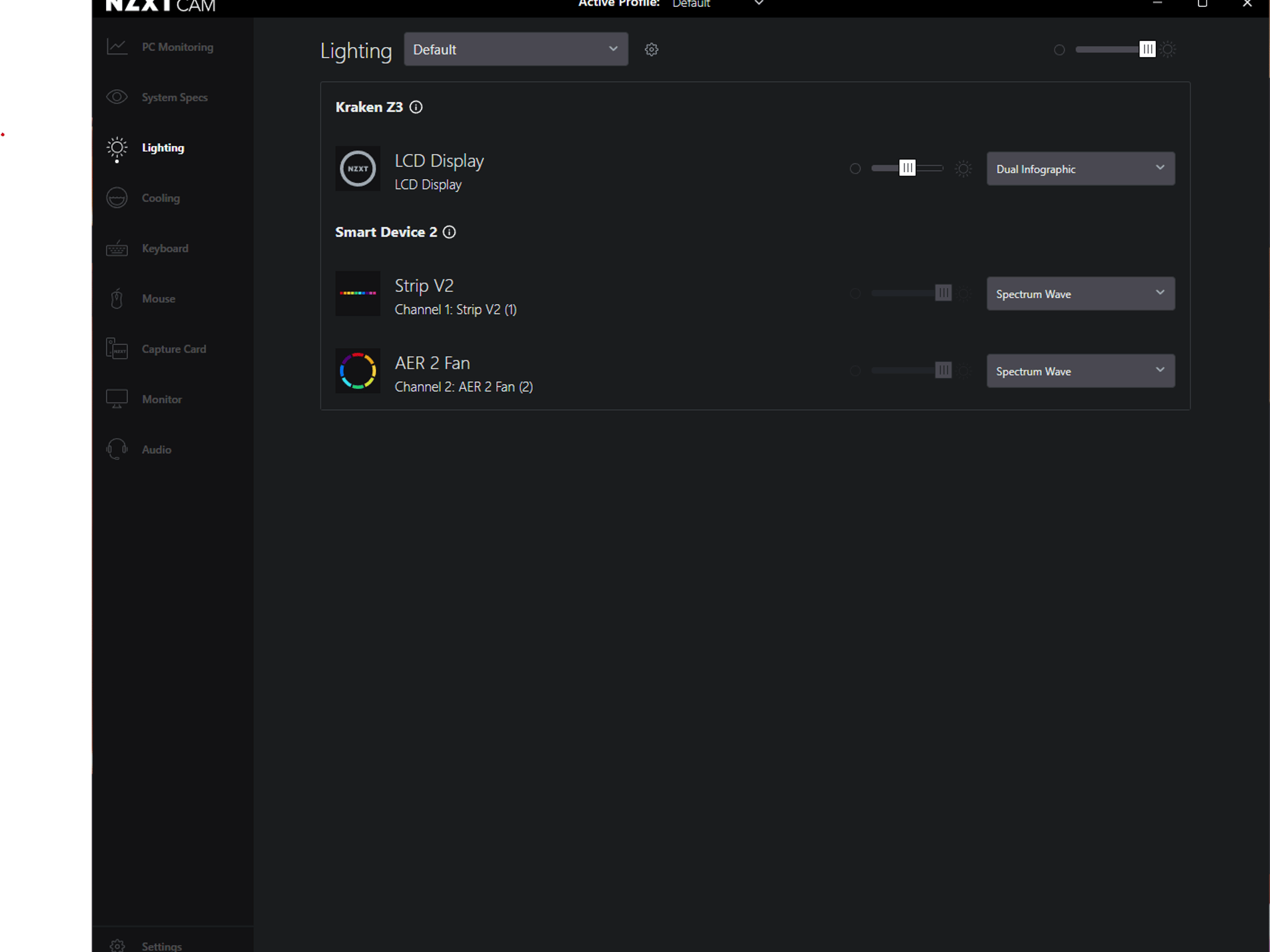This screenshot has width=1270, height=952.
Task: Click the LCD Display brightness slider handle
Action: [x=907, y=168]
